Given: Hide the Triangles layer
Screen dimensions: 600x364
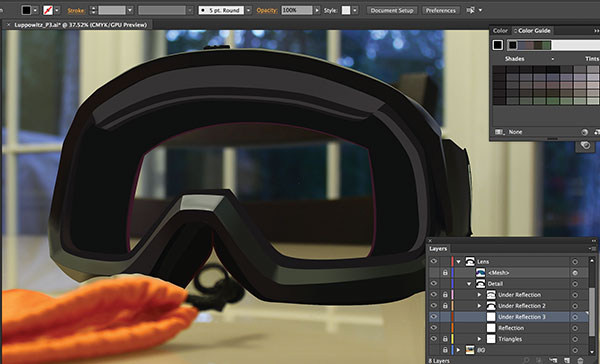Looking at the screenshot, I should click(434, 339).
